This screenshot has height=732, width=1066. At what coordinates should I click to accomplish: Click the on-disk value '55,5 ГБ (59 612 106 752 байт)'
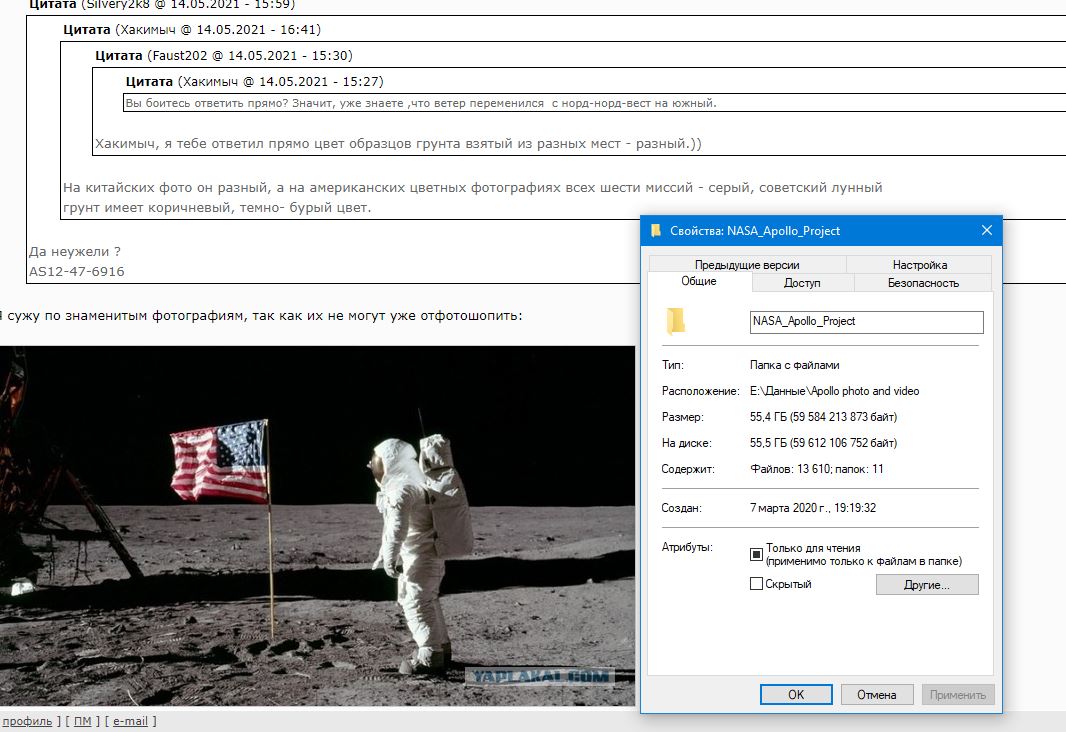pyautogui.click(x=823, y=442)
